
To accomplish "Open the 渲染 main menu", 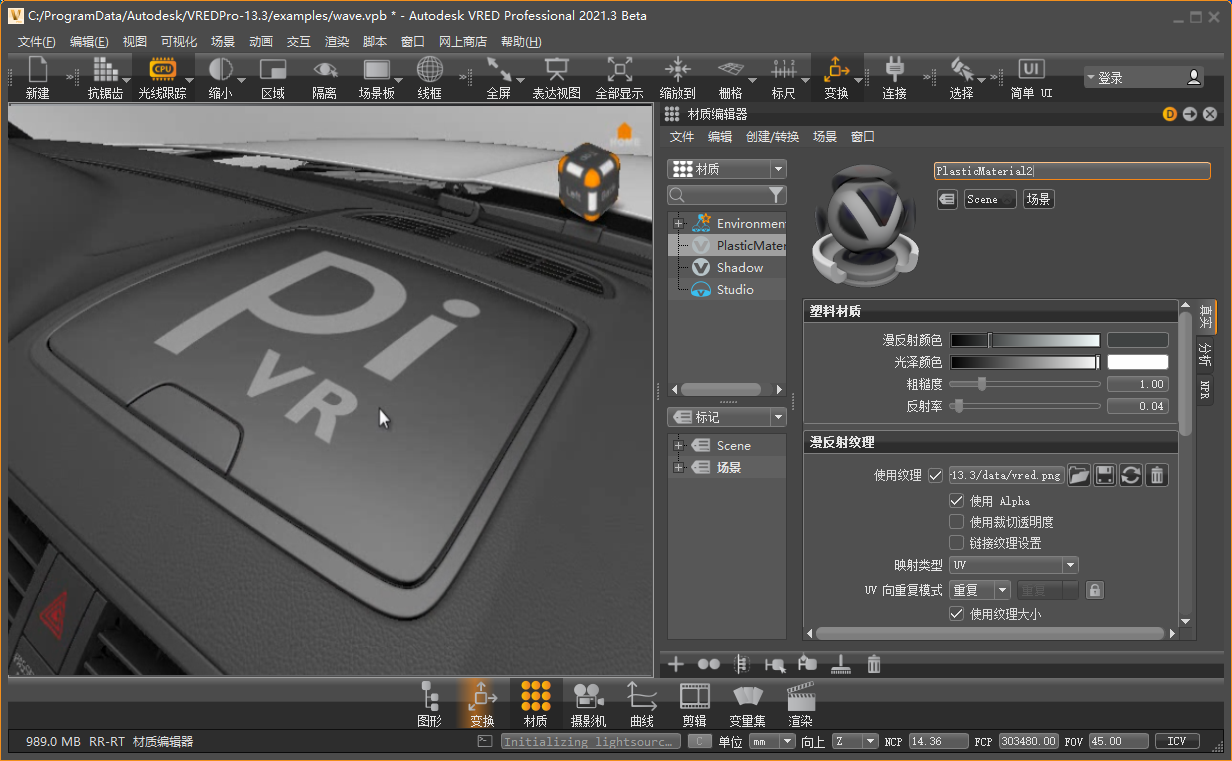I will pos(337,42).
